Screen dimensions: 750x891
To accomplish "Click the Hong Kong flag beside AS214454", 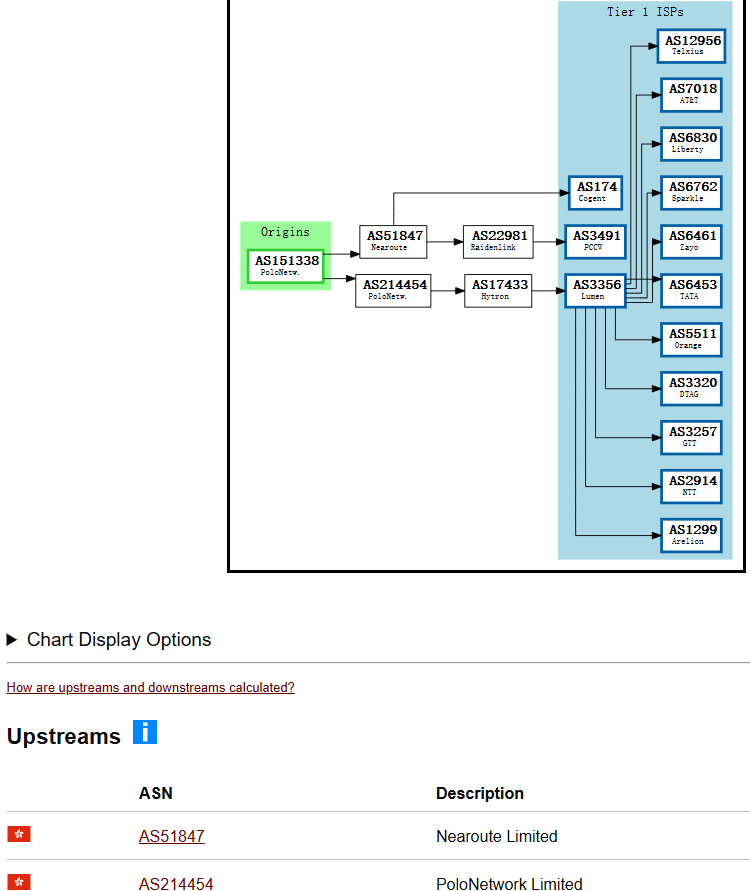I will tap(19, 882).
